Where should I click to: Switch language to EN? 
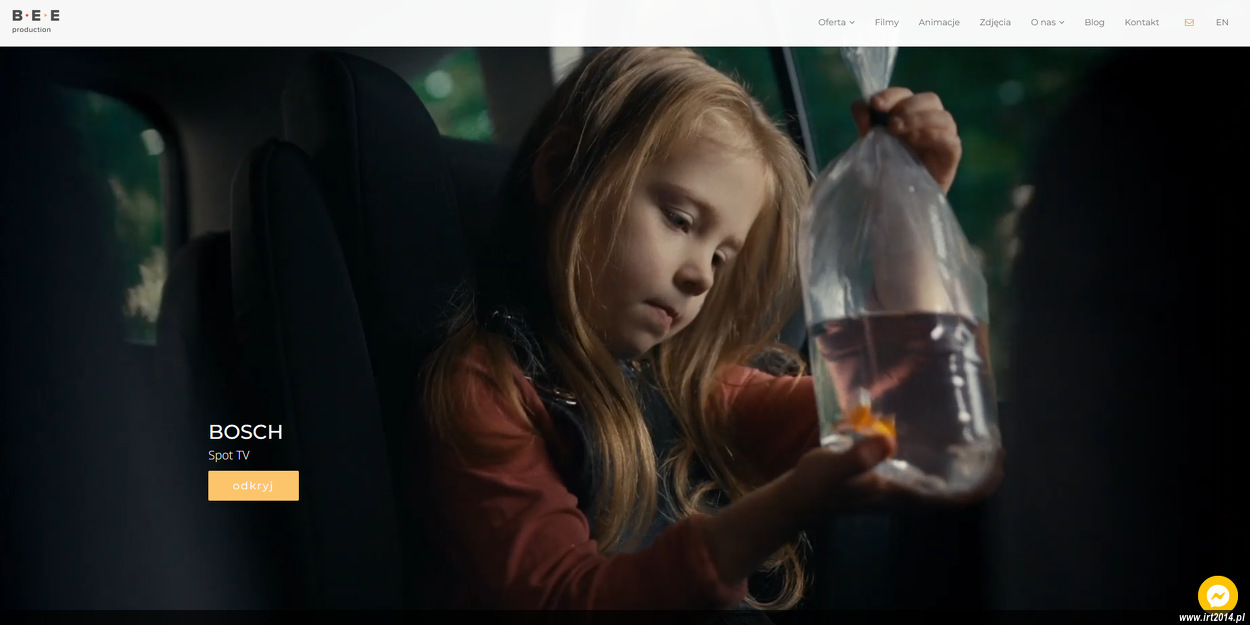pos(1222,22)
